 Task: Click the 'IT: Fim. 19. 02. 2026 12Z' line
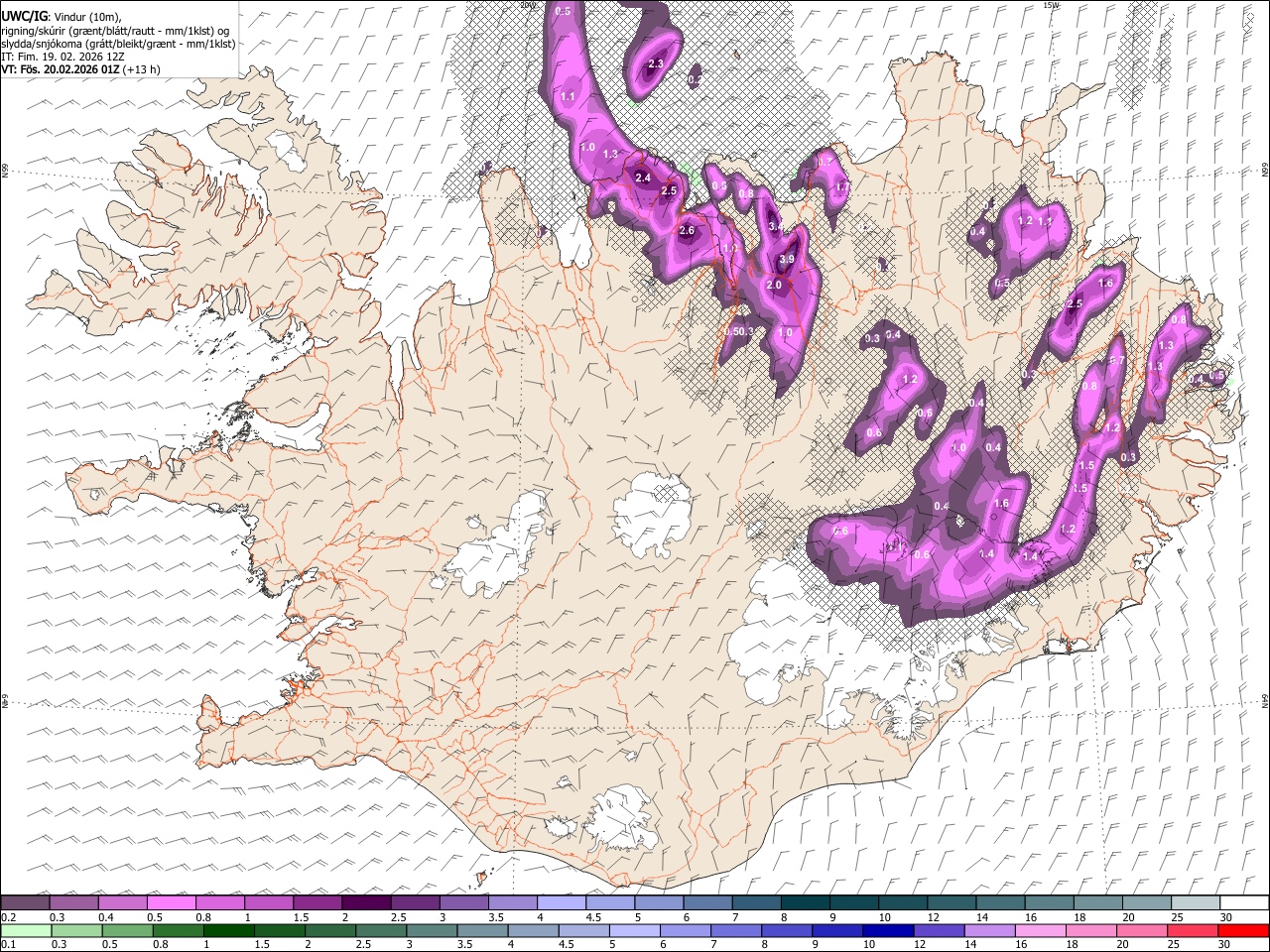pos(63,58)
